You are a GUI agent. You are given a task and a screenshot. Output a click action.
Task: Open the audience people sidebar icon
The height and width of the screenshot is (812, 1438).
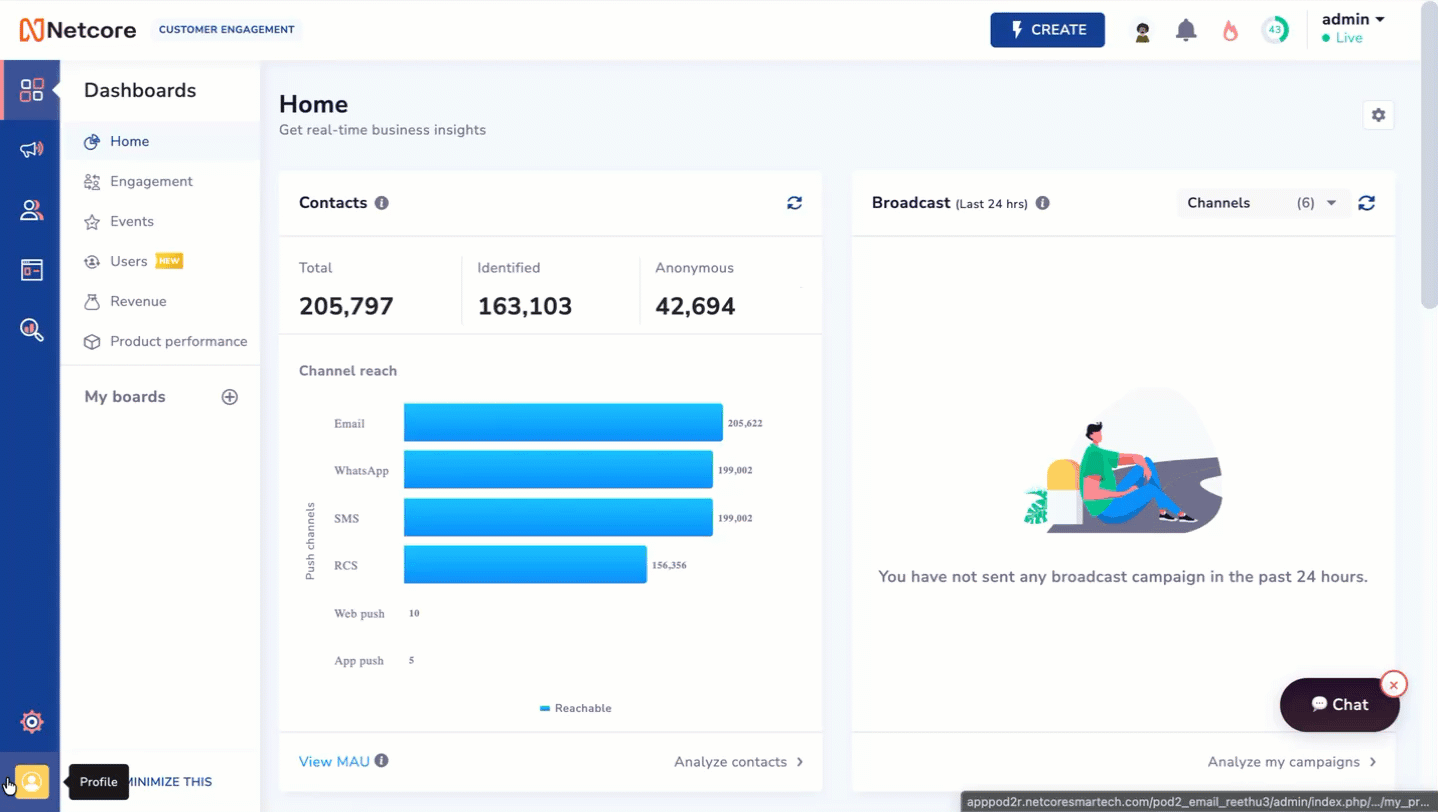point(32,210)
